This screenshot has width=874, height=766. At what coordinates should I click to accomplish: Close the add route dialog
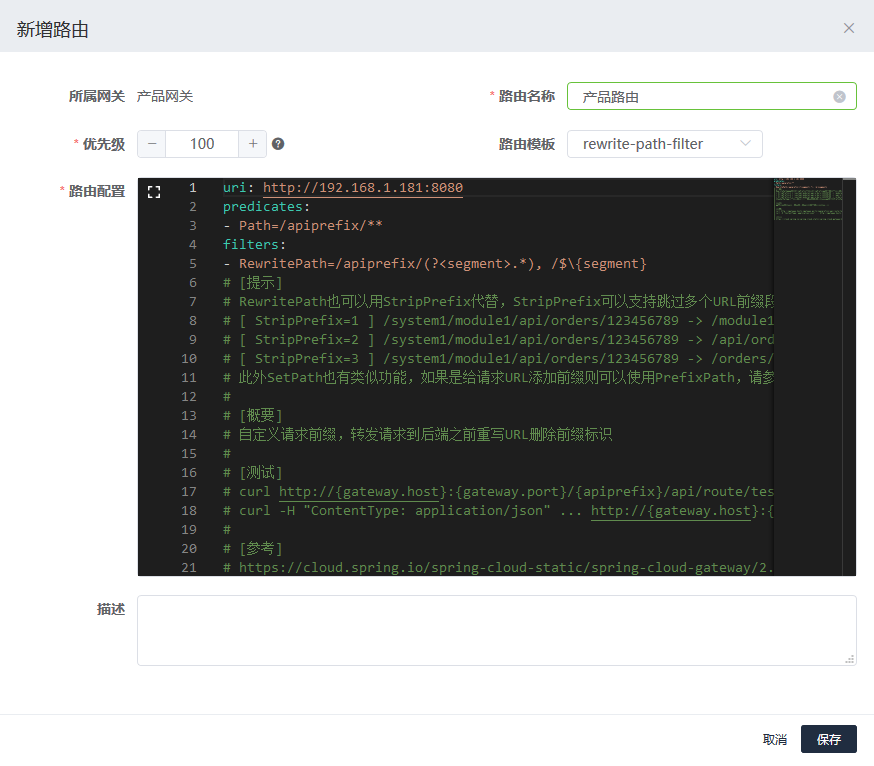[848, 28]
